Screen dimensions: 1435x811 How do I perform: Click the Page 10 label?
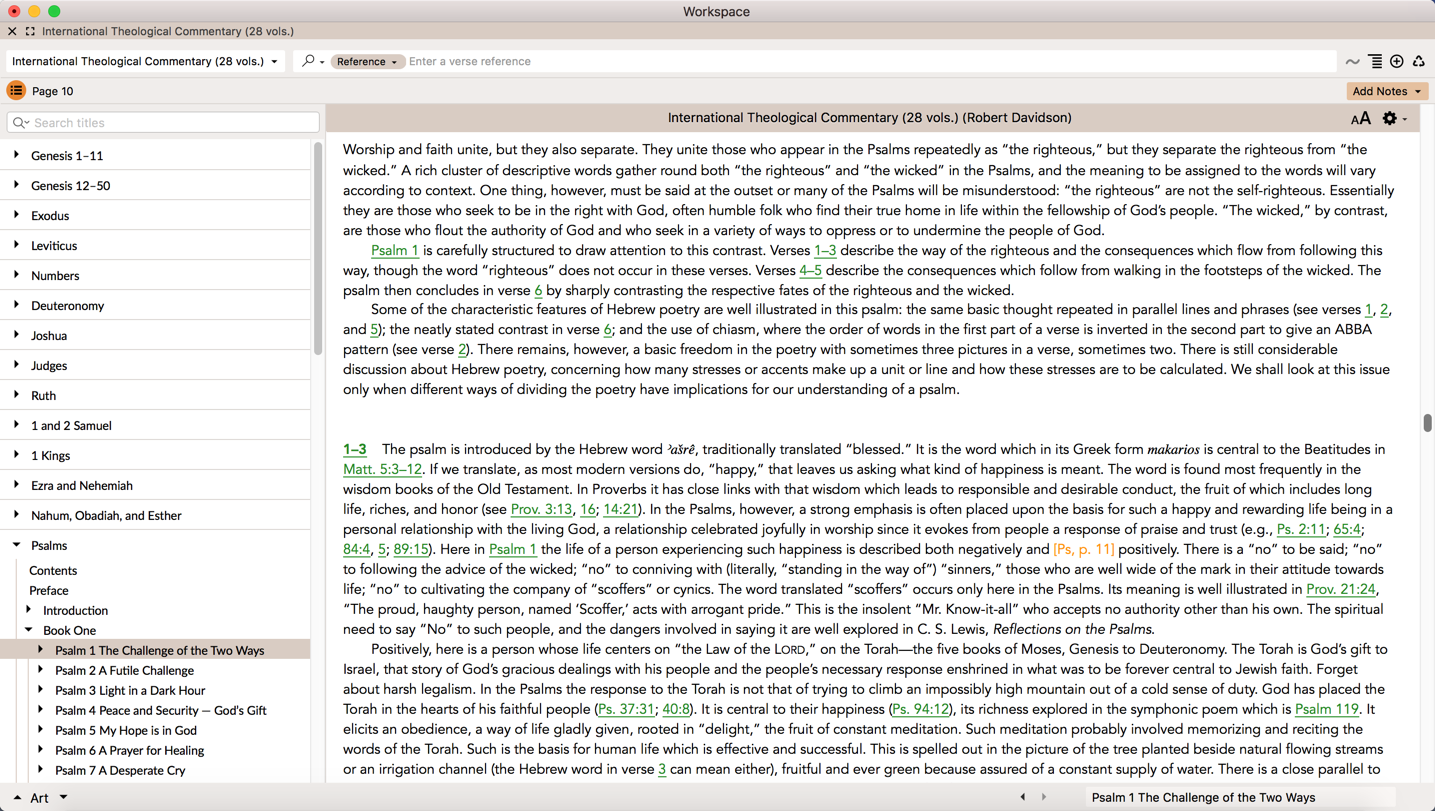53,91
